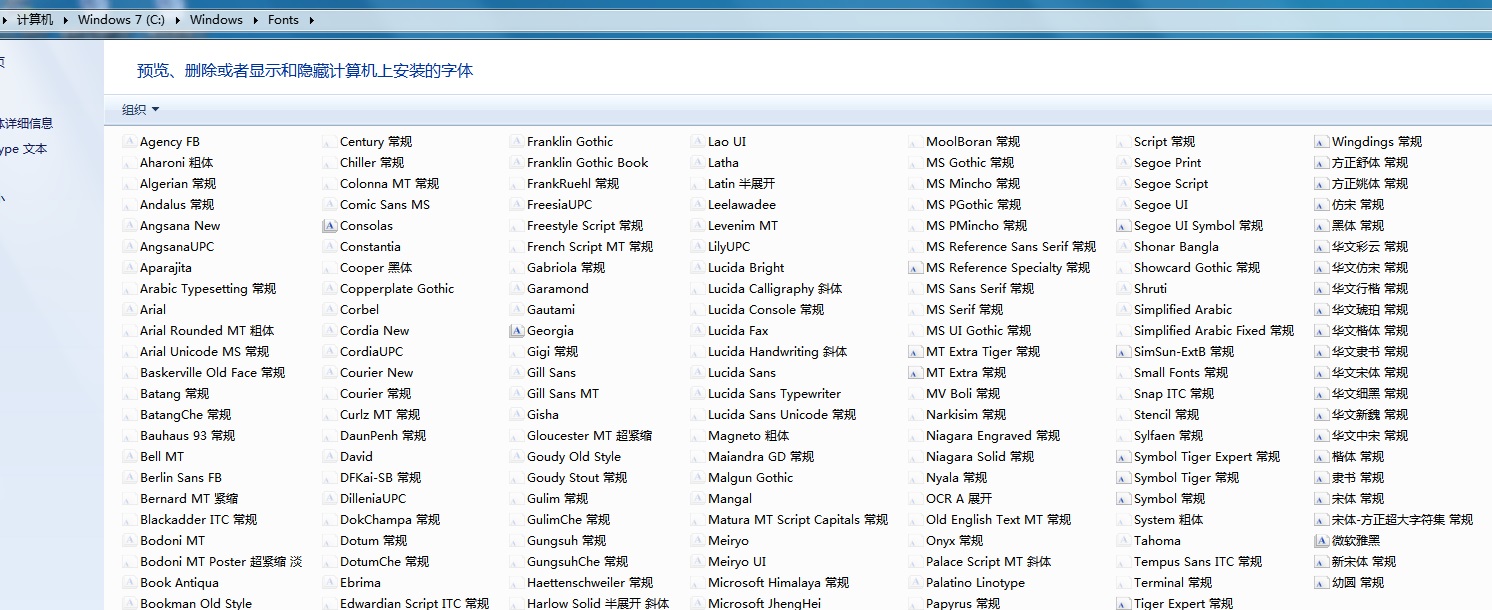Image resolution: width=1492 pixels, height=610 pixels.
Task: Click the Franklin Gothic font icon
Action: pos(516,142)
